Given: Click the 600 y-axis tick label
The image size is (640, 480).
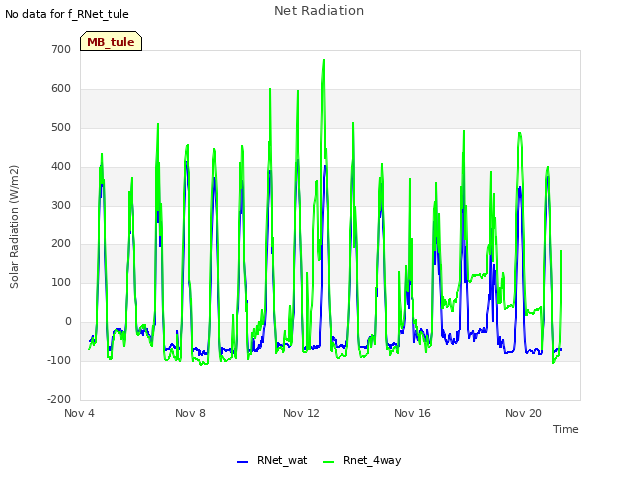Looking at the screenshot, I should tap(61, 89).
